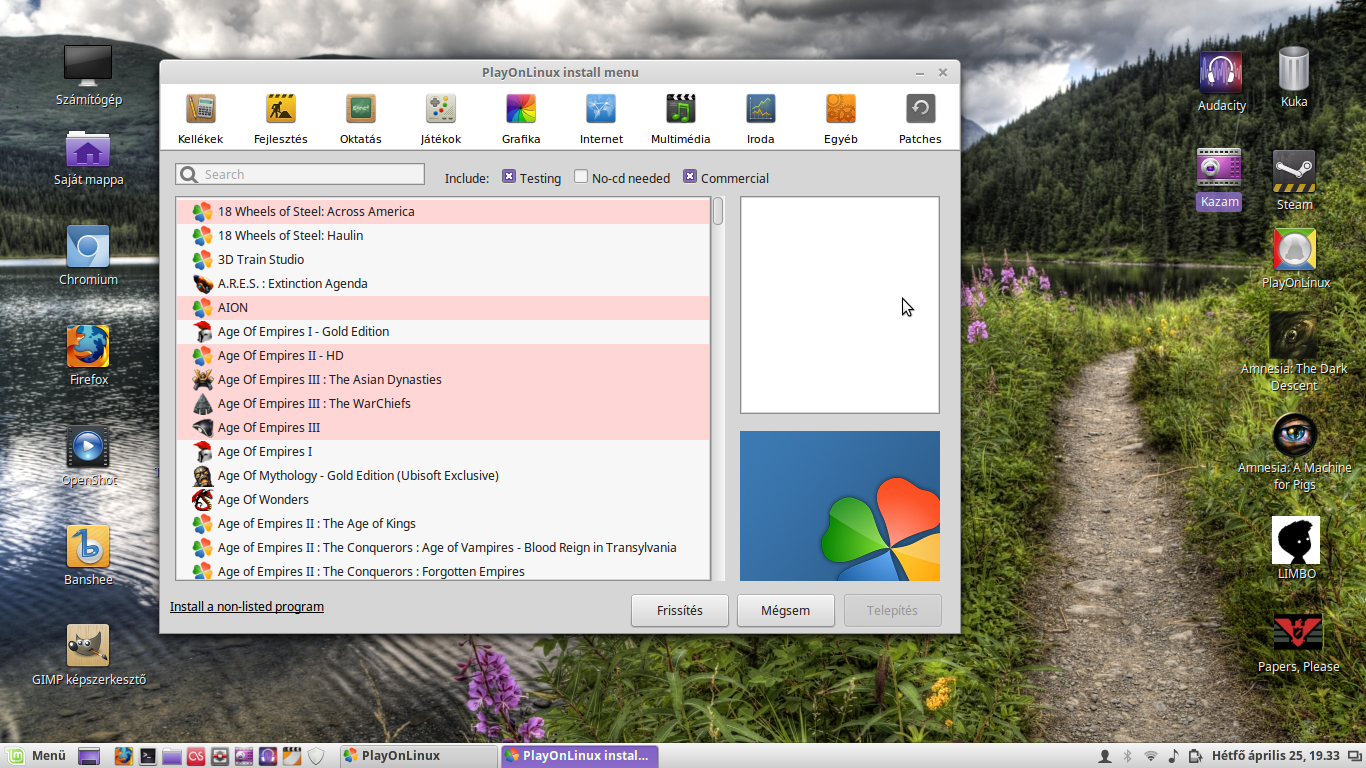Click the Bluetooth tray icon

pos(1128,755)
